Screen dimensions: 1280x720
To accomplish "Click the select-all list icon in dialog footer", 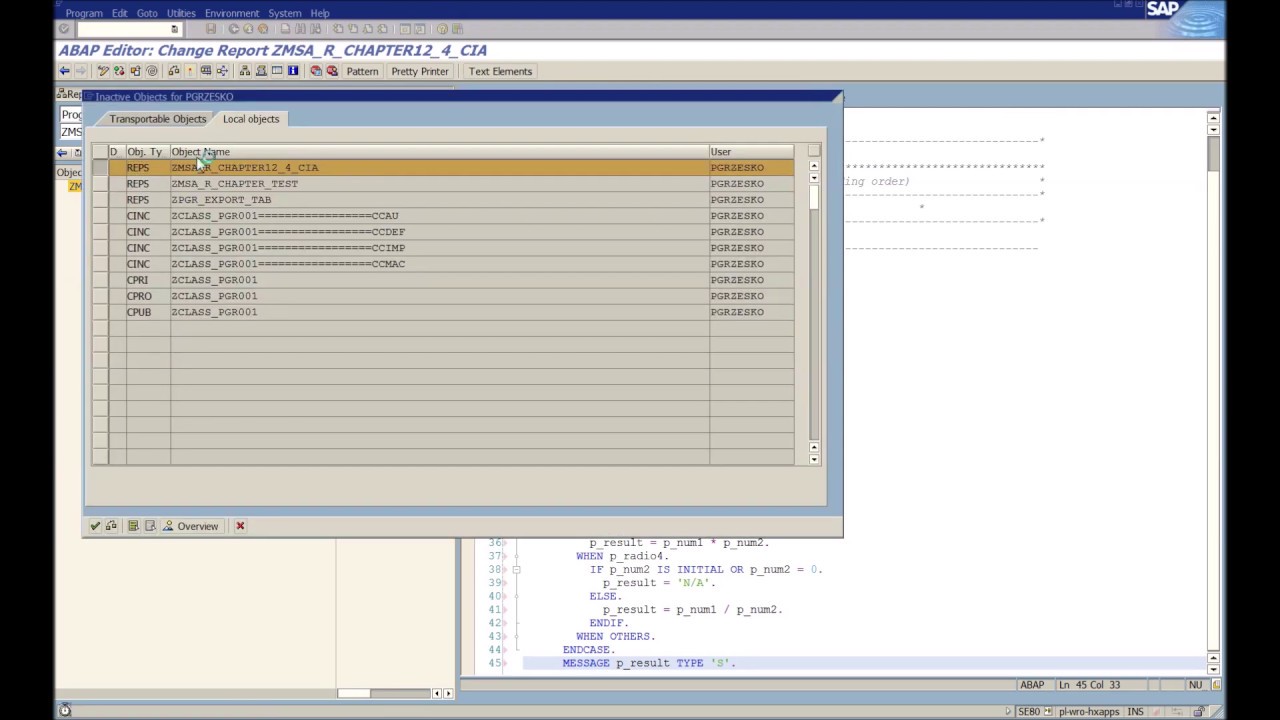I will [x=133, y=526].
